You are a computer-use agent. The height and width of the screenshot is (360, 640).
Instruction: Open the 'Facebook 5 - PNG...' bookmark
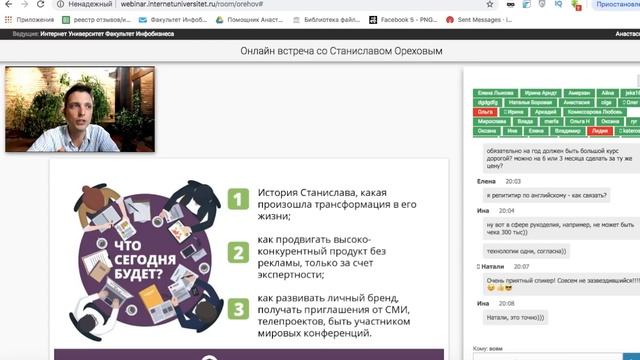pos(403,20)
